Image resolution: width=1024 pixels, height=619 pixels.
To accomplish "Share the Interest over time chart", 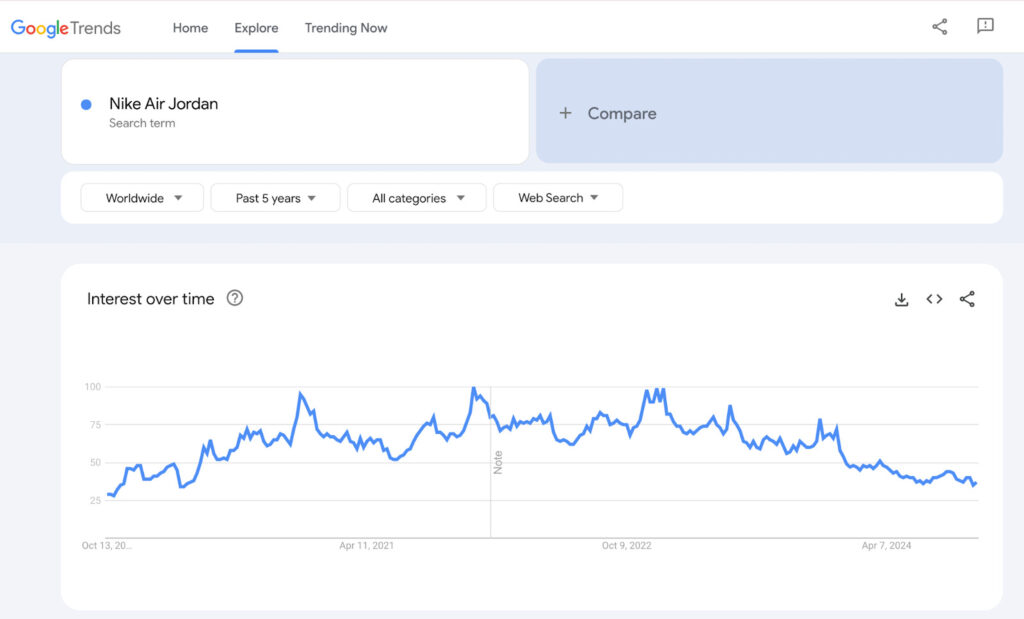I will click(967, 299).
